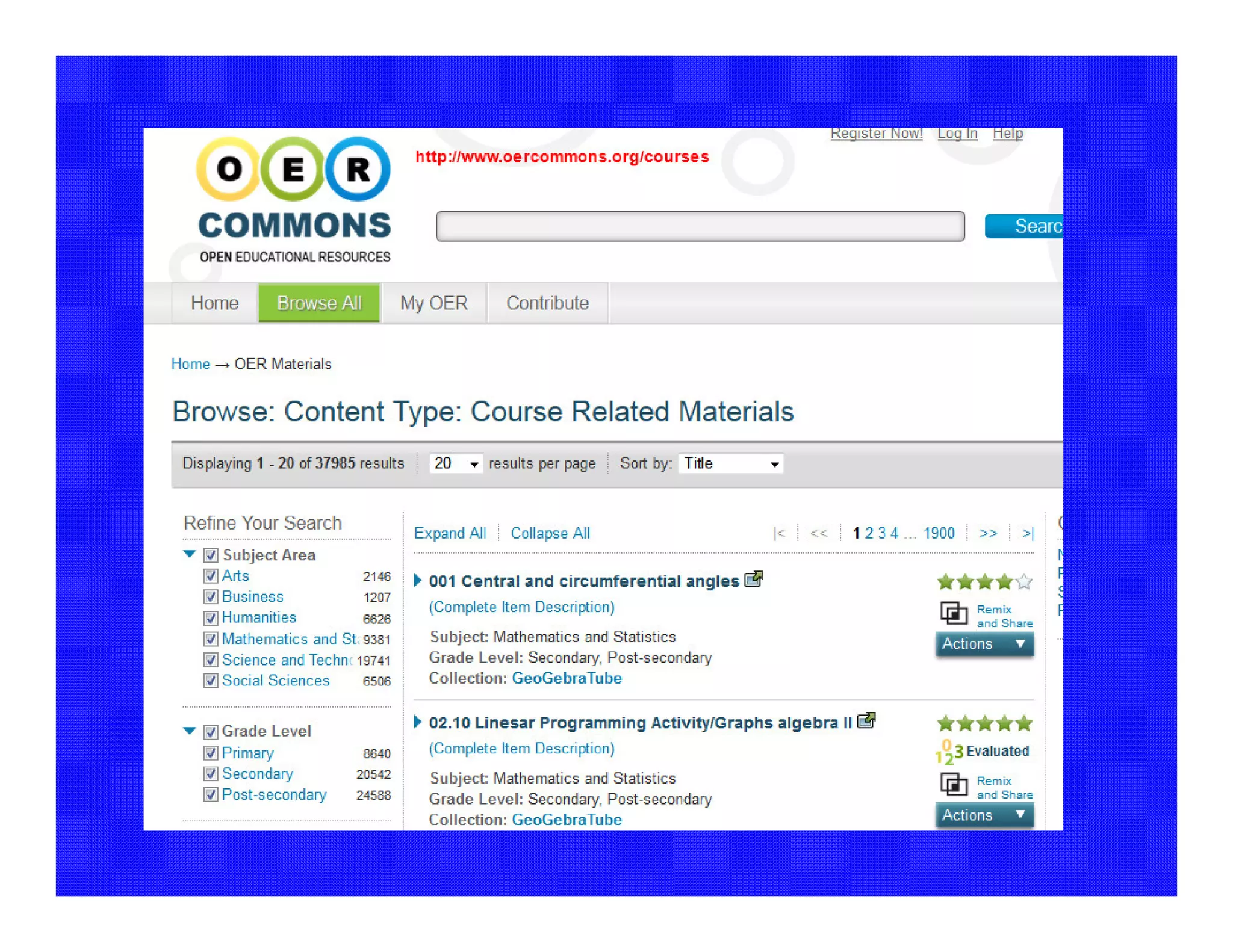Click the Evaluated 123 rubric icon
1233x952 pixels.
tap(949, 752)
